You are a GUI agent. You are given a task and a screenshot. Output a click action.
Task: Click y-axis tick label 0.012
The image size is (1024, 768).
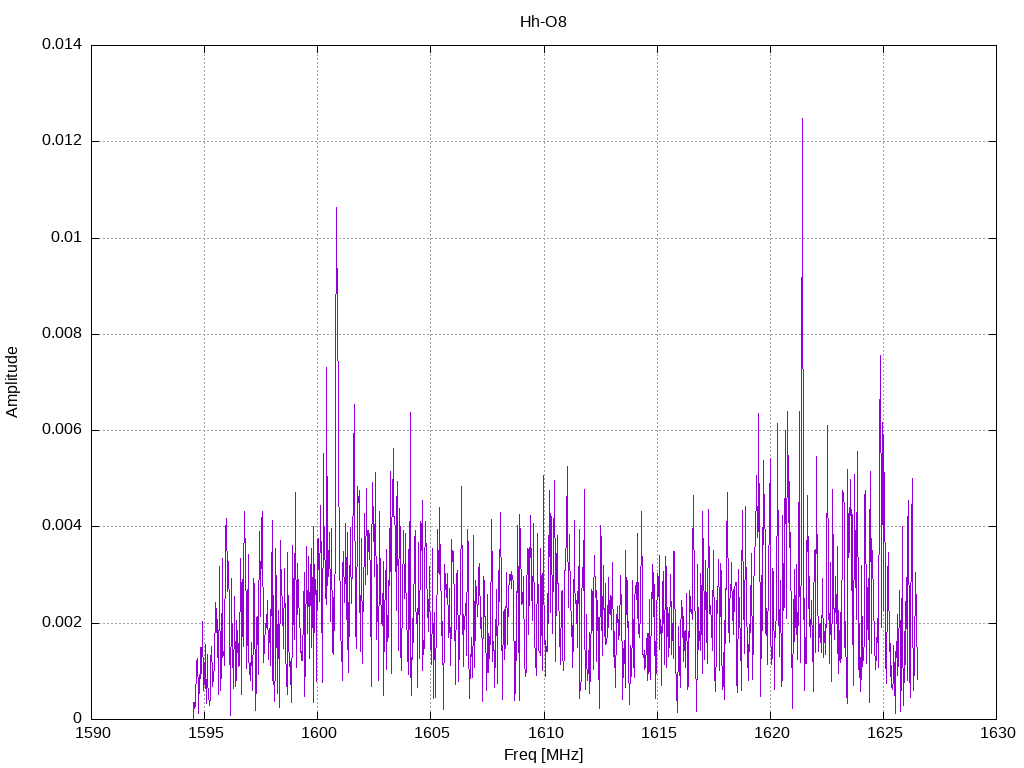tap(62, 141)
